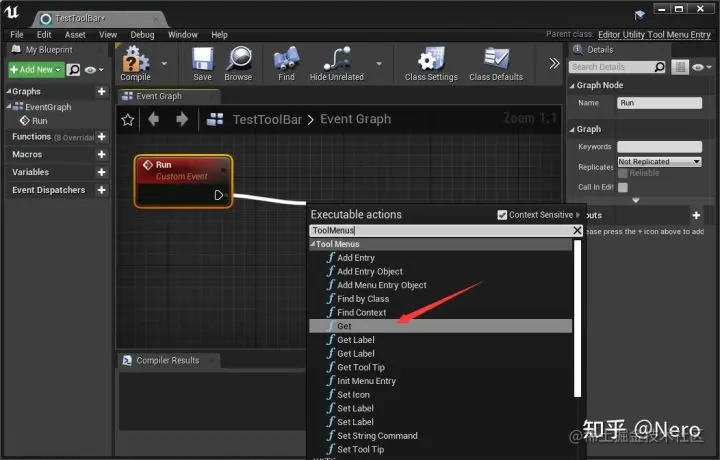Save the blueprint with Save icon

(x=202, y=63)
